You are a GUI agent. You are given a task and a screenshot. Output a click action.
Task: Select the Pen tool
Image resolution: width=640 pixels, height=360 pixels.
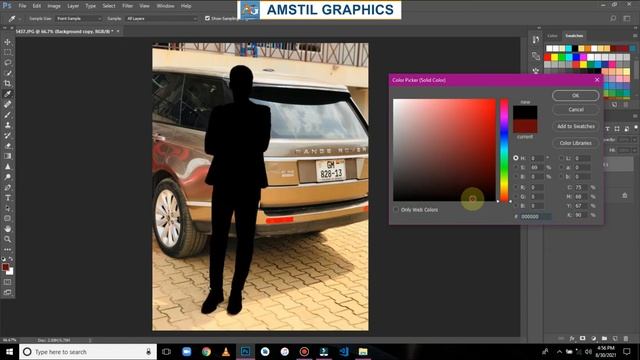pos(7,187)
